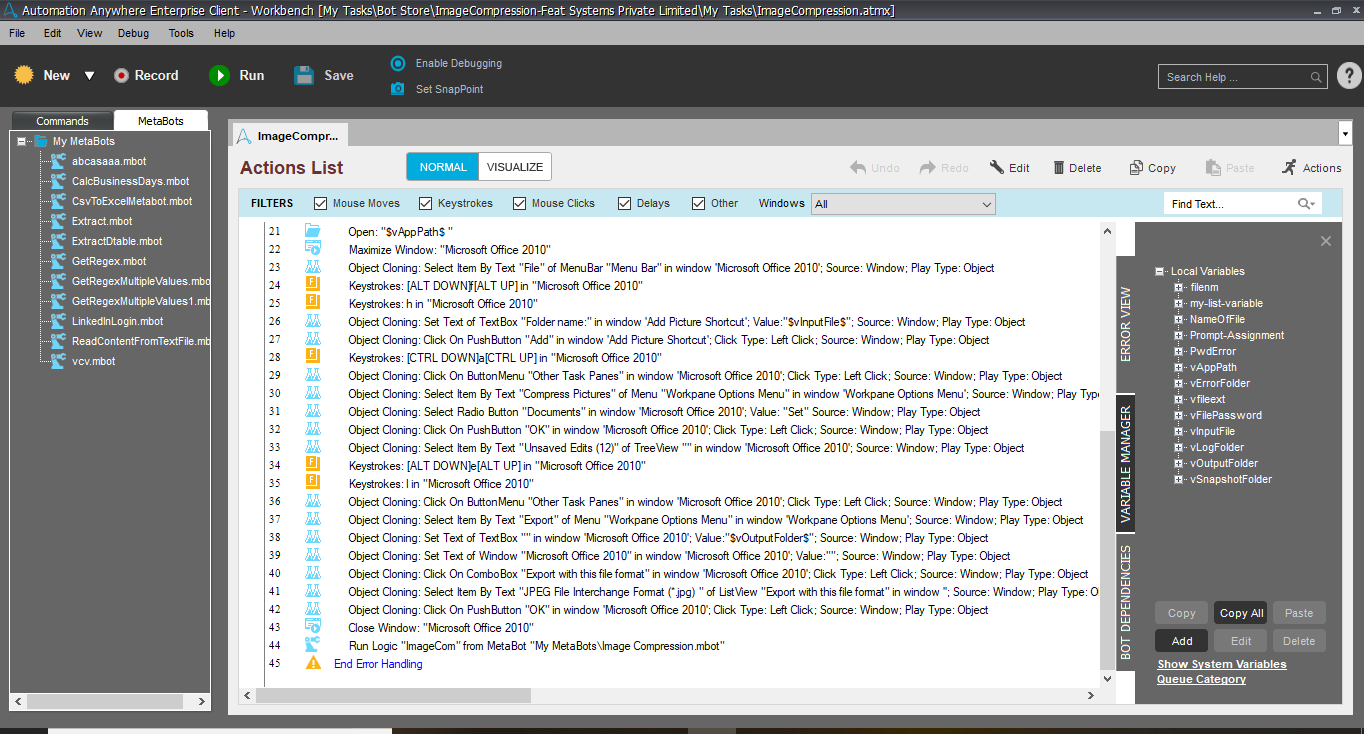Open the Actions running-man icon
Image resolution: width=1364 pixels, height=734 pixels.
[1289, 167]
